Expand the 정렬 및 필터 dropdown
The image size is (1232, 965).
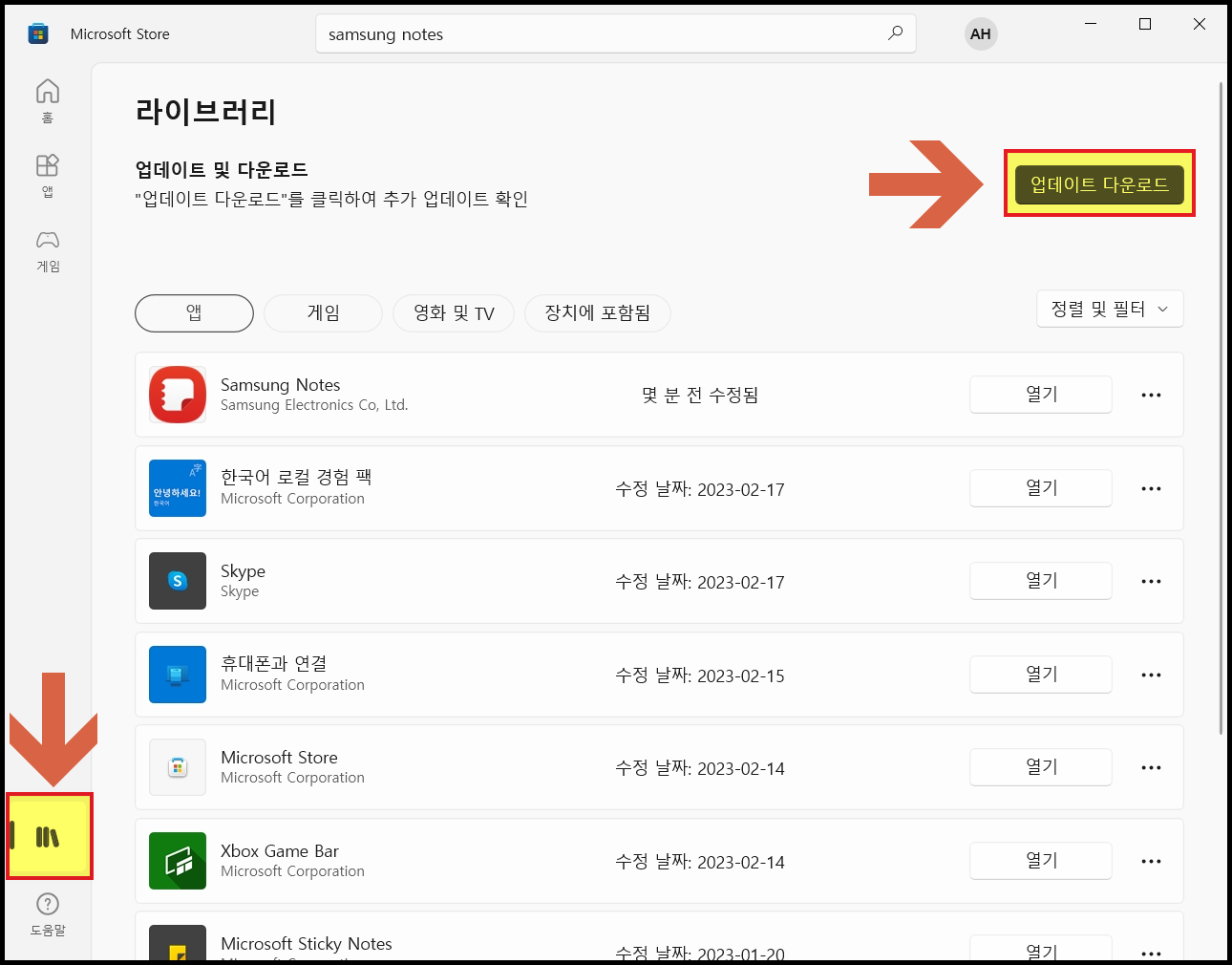coord(1110,309)
